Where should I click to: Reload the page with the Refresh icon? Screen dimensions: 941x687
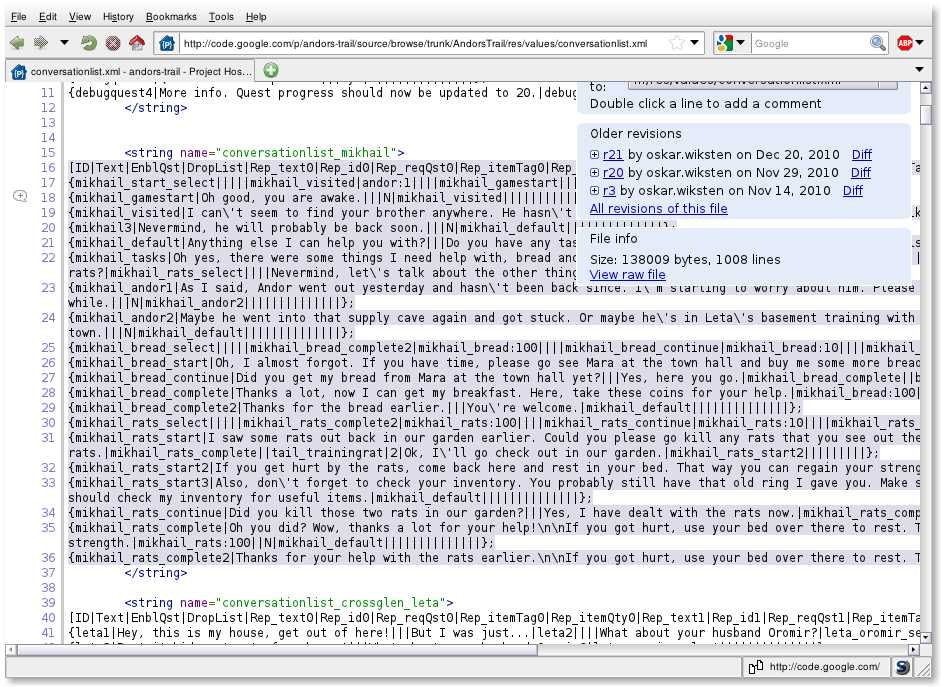[89, 43]
